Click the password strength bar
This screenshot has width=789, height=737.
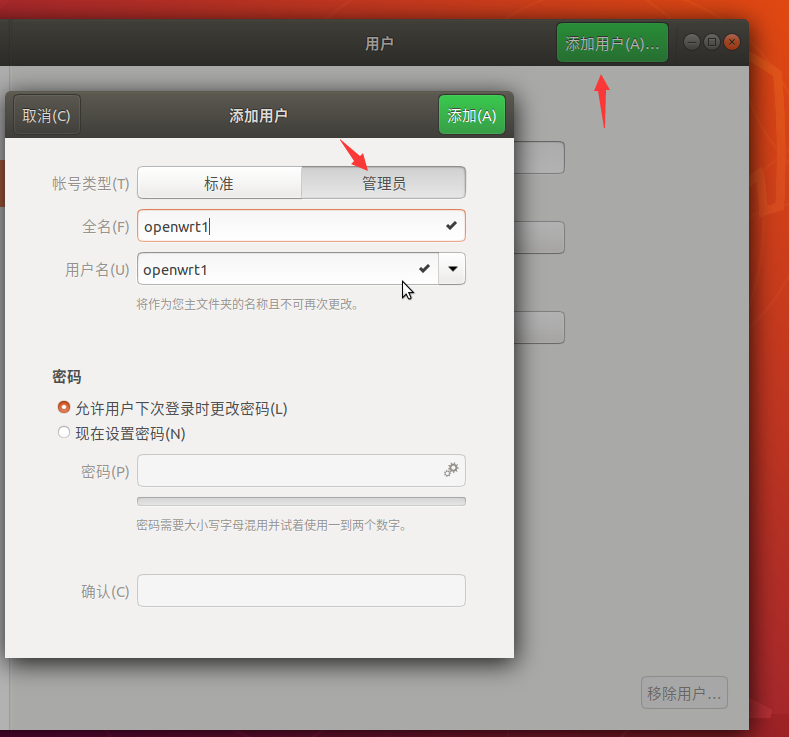(301, 501)
